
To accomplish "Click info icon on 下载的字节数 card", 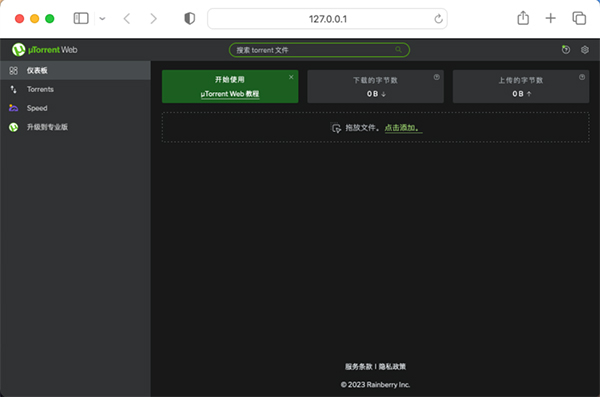I will click(x=437, y=77).
